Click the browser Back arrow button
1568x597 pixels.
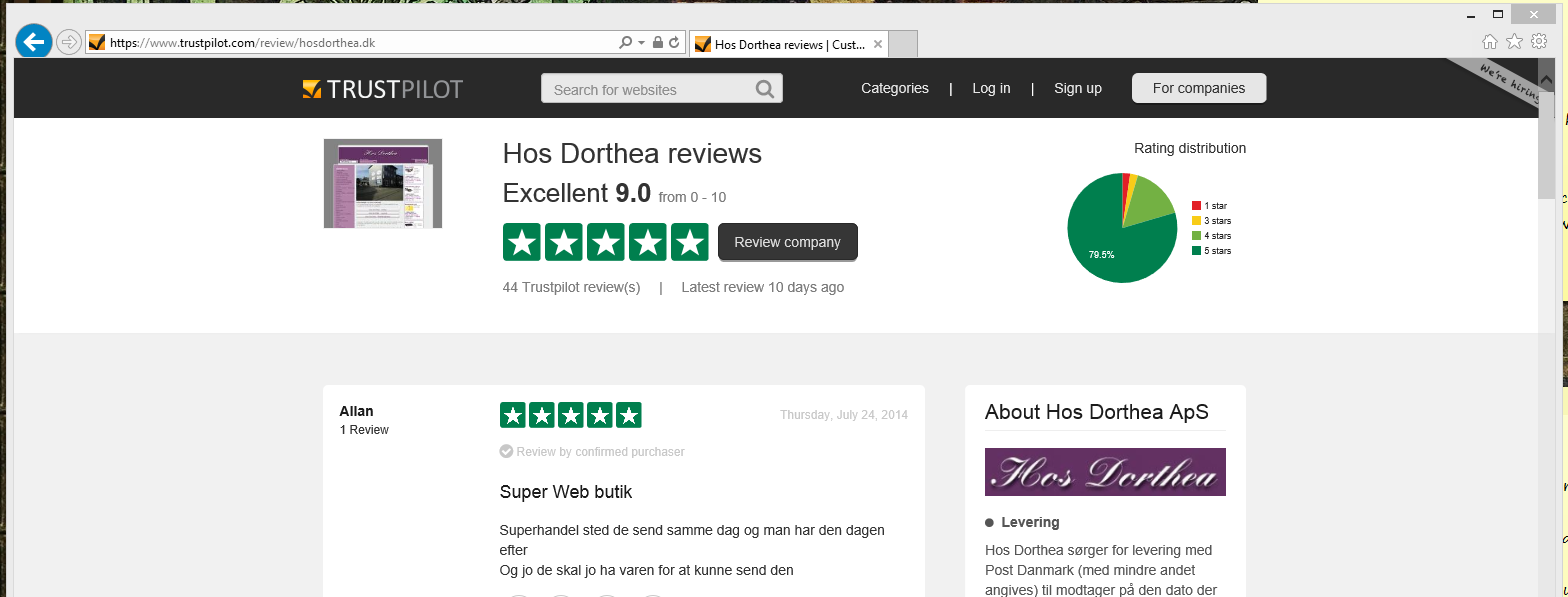(x=34, y=42)
